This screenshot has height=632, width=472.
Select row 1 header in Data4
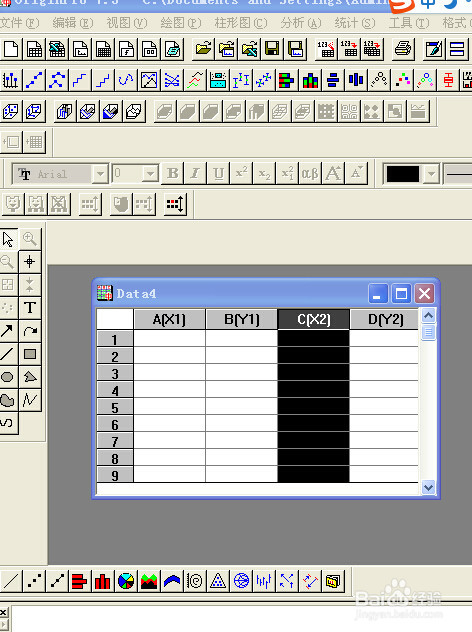(115, 339)
